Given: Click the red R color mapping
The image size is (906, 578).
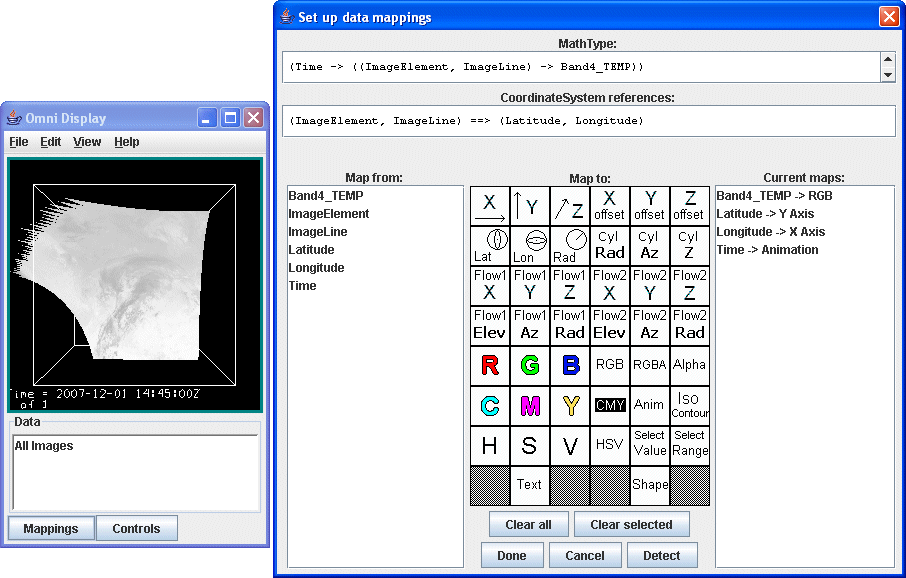Looking at the screenshot, I should pos(489,365).
